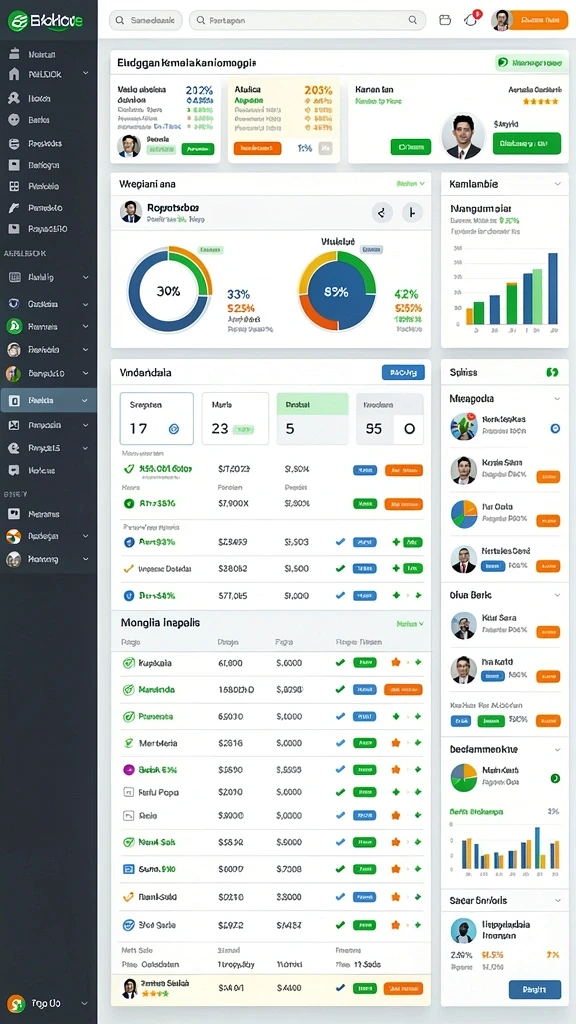Click the orange button in the 1680DHD row
Screen dimensions: 576x1024
point(404,689)
